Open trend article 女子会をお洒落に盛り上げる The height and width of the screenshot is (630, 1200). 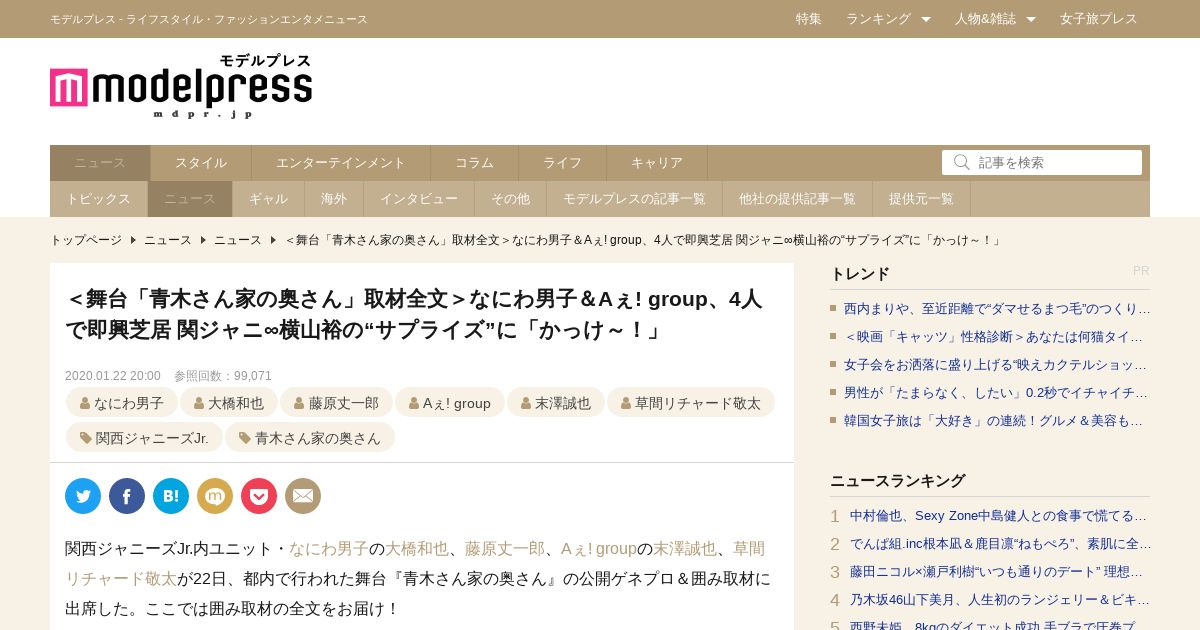(997, 365)
